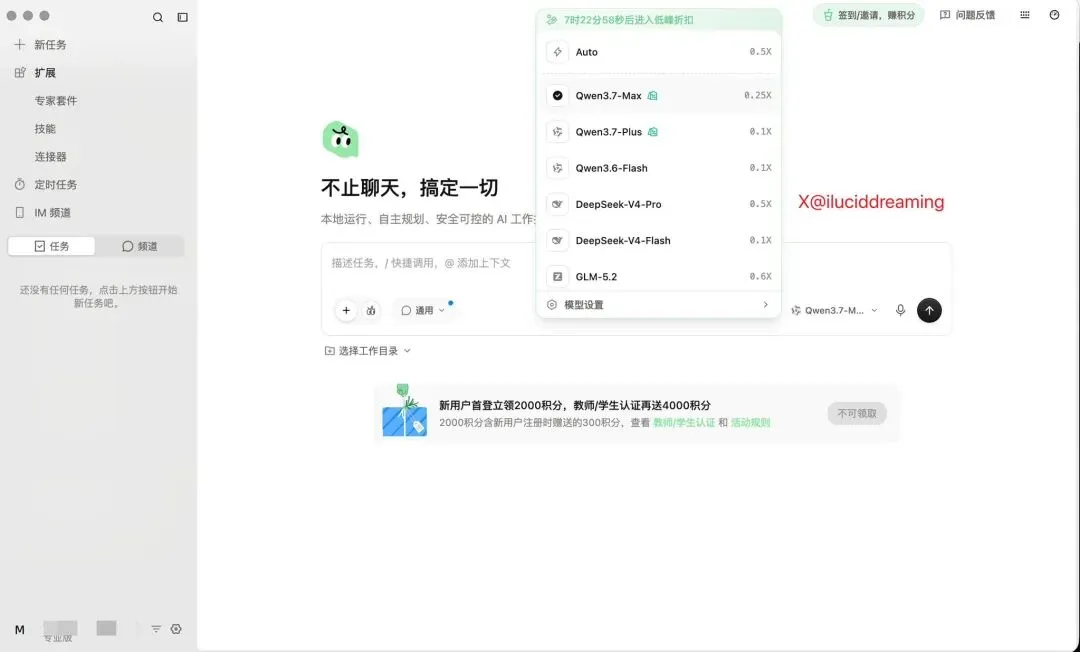Screen dimensions: 1080x652
Task: Open the 扩展 section
Action: pos(45,73)
